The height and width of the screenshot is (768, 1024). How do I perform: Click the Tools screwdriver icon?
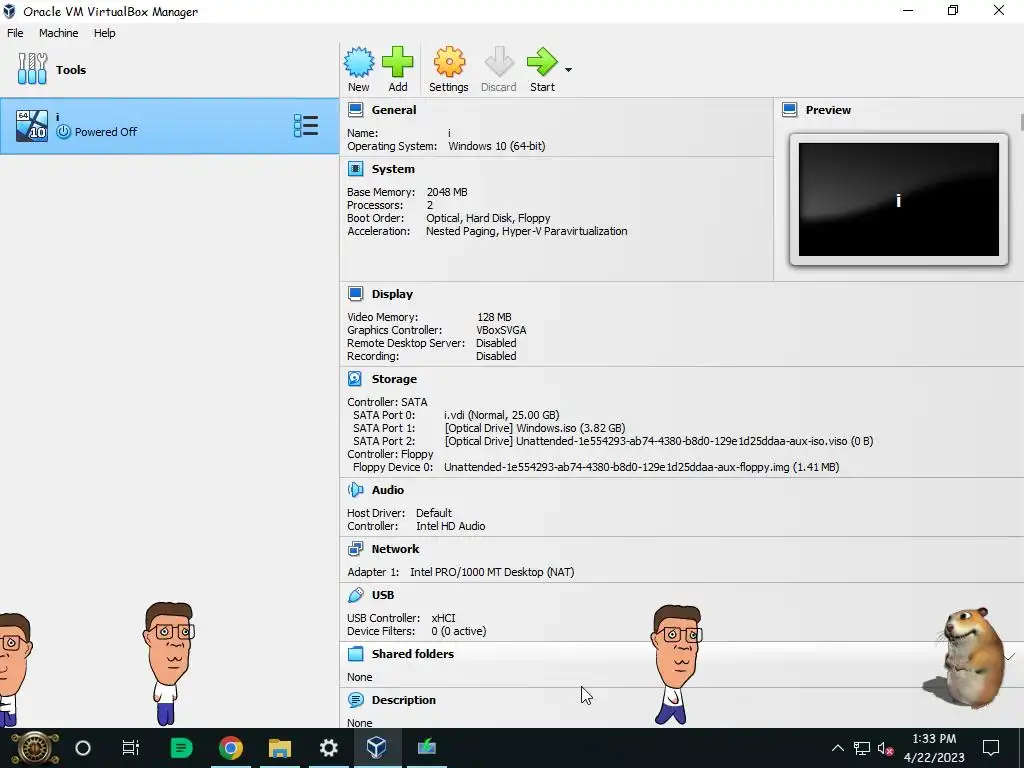[33, 69]
